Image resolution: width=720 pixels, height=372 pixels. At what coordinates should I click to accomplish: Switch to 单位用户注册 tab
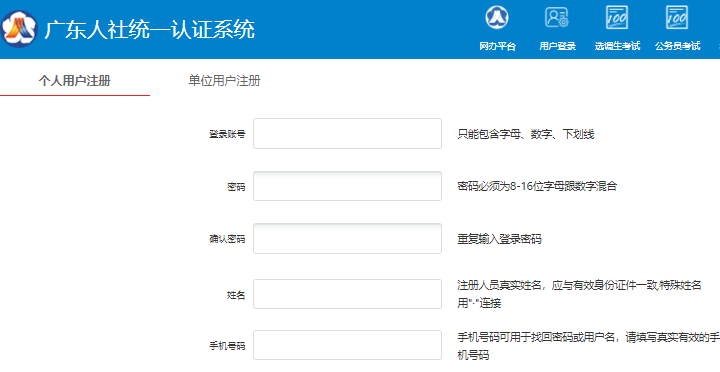[x=224, y=81]
